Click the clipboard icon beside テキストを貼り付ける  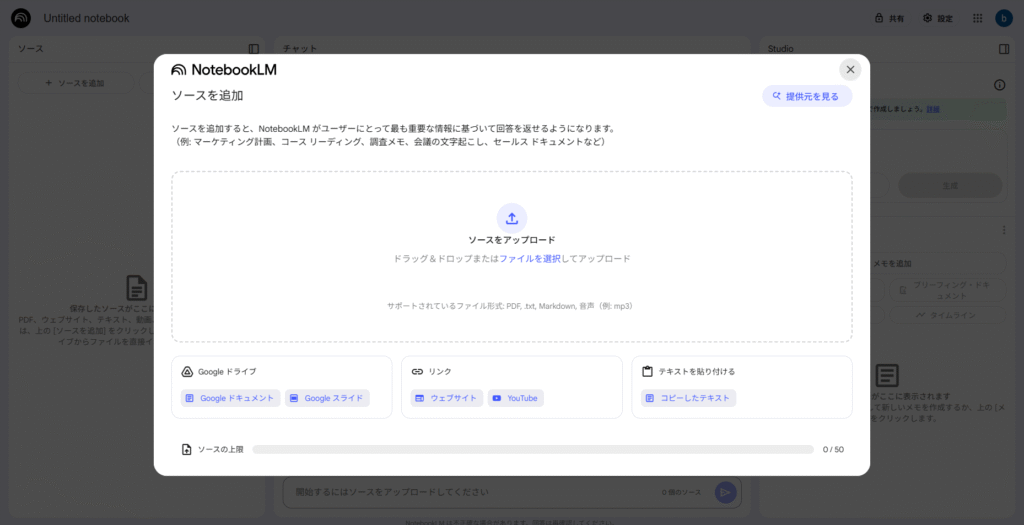pos(647,372)
